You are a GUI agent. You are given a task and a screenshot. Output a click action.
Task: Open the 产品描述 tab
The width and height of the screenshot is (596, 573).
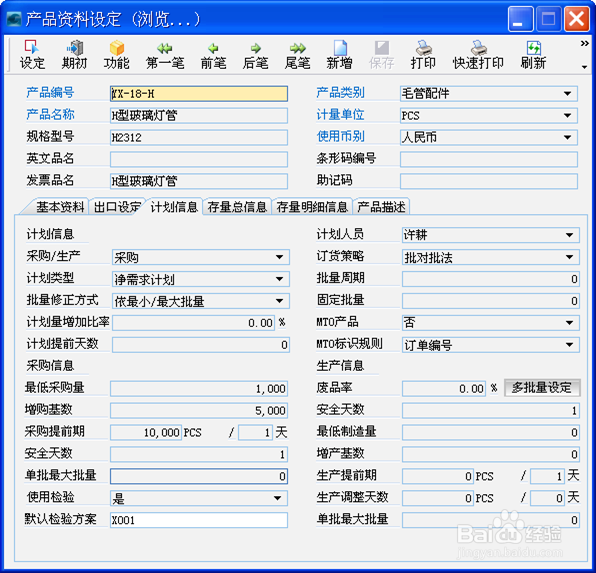381,207
